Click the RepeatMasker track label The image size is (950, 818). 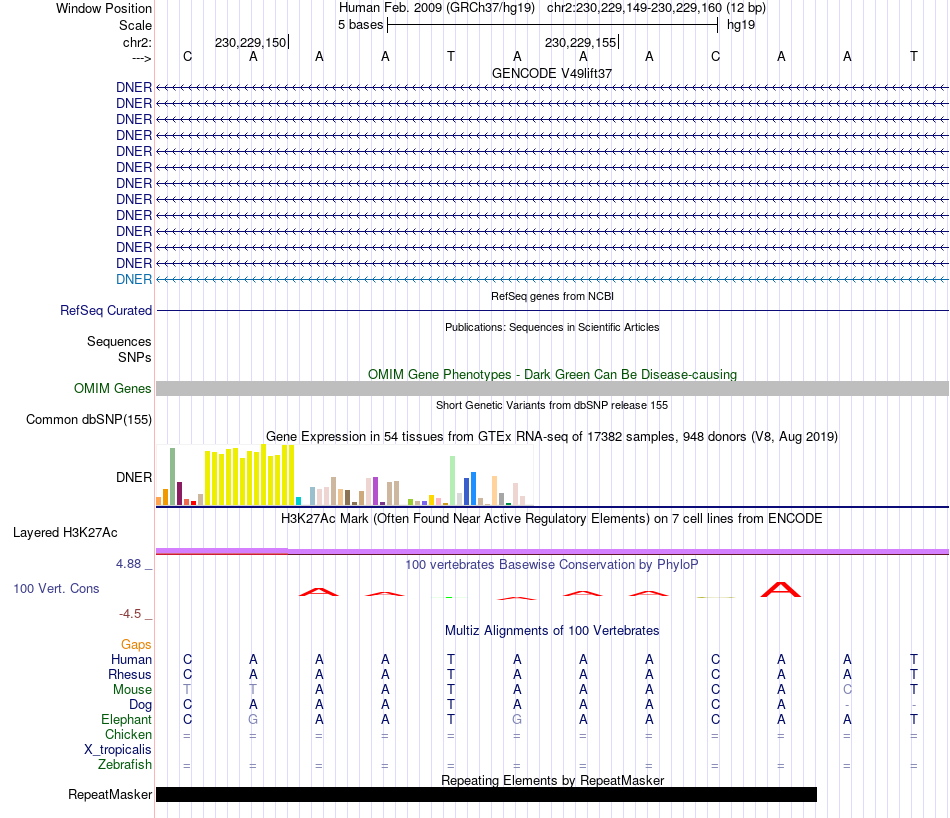(x=110, y=794)
